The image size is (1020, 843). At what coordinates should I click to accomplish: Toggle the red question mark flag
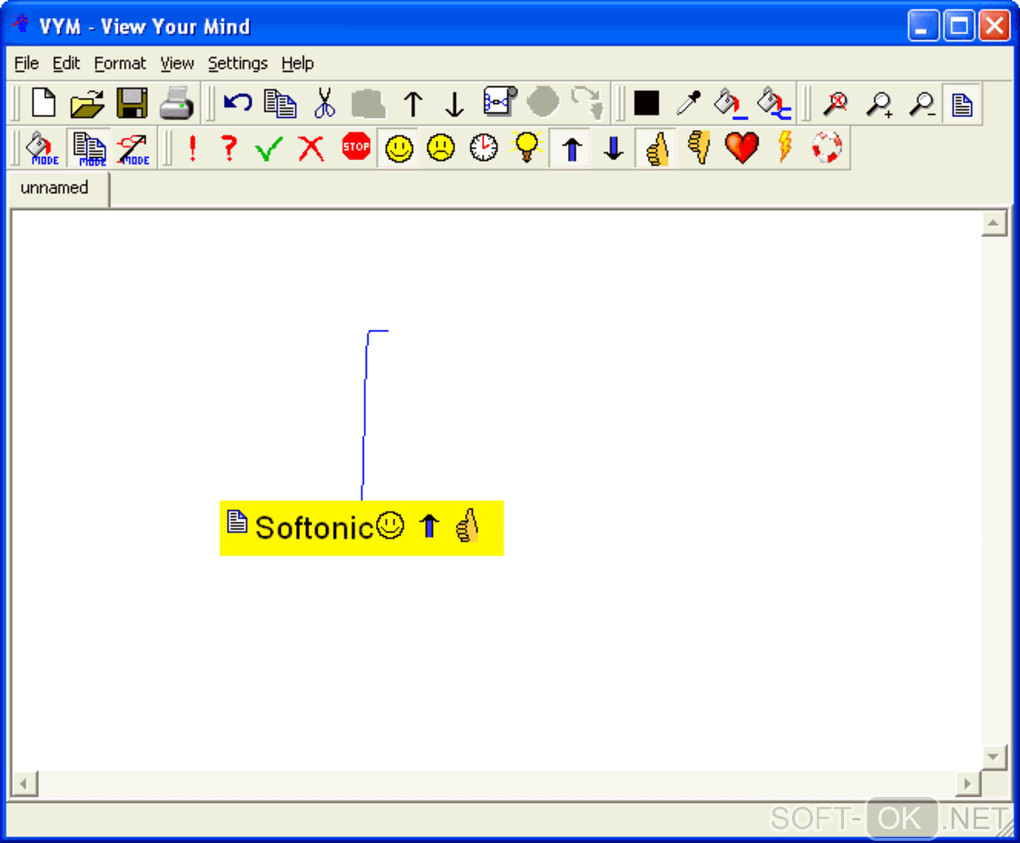coord(228,148)
